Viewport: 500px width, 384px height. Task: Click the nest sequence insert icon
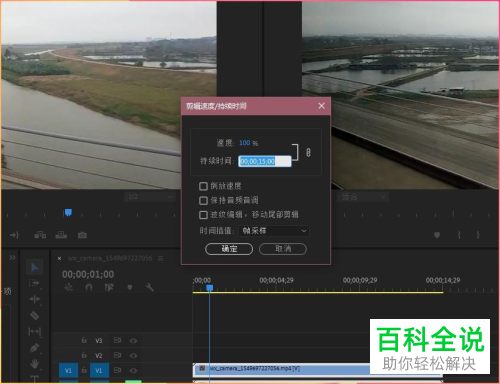(69, 287)
